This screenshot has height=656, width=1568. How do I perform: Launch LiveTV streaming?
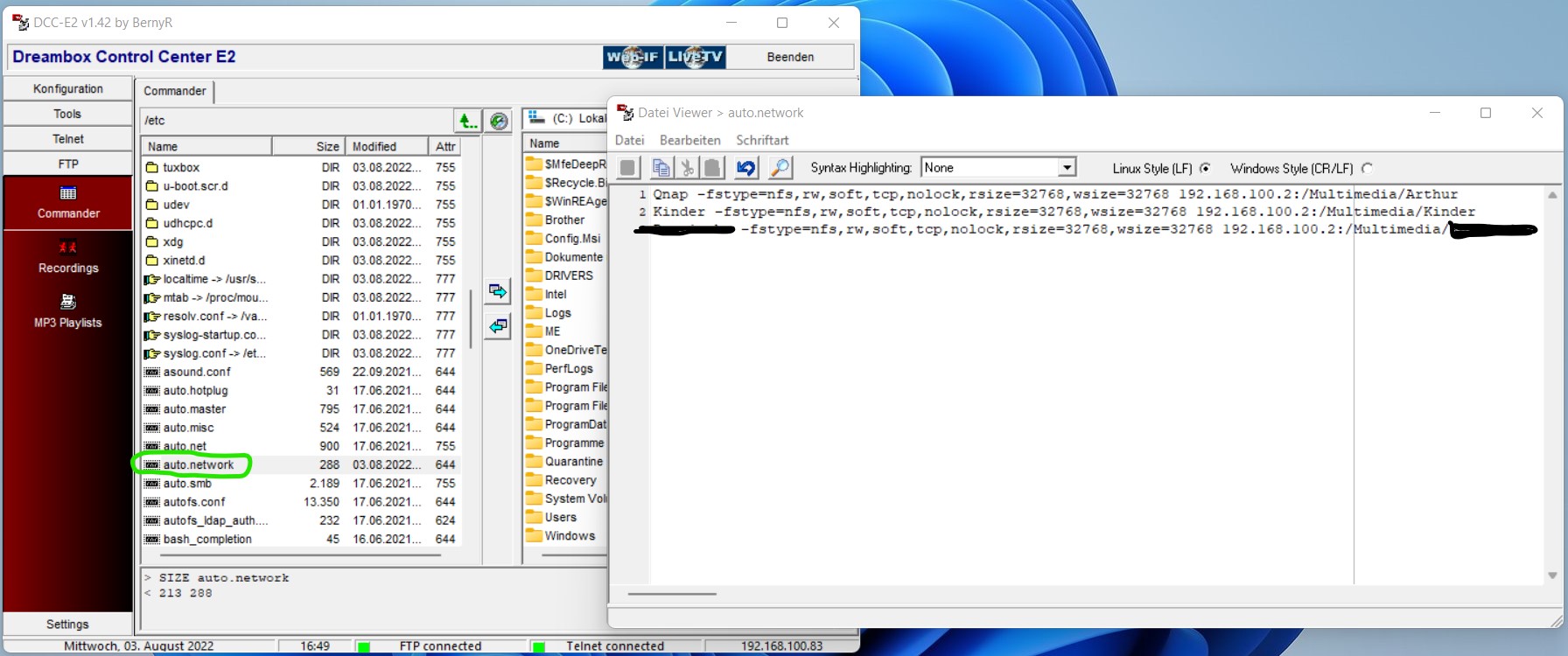click(x=695, y=57)
